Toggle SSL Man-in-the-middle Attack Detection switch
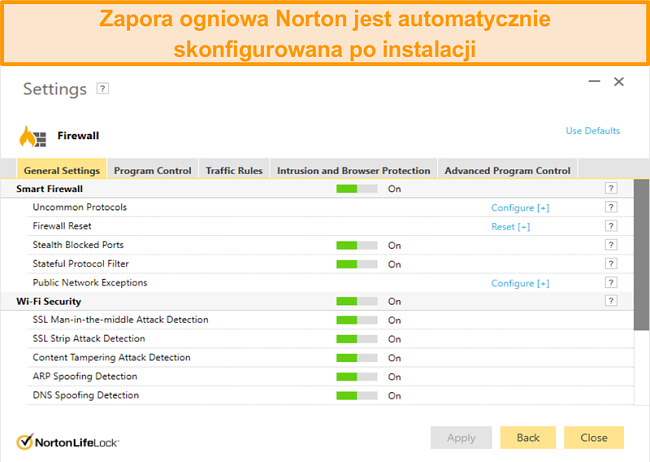Image resolution: width=650 pixels, height=462 pixels. point(357,320)
